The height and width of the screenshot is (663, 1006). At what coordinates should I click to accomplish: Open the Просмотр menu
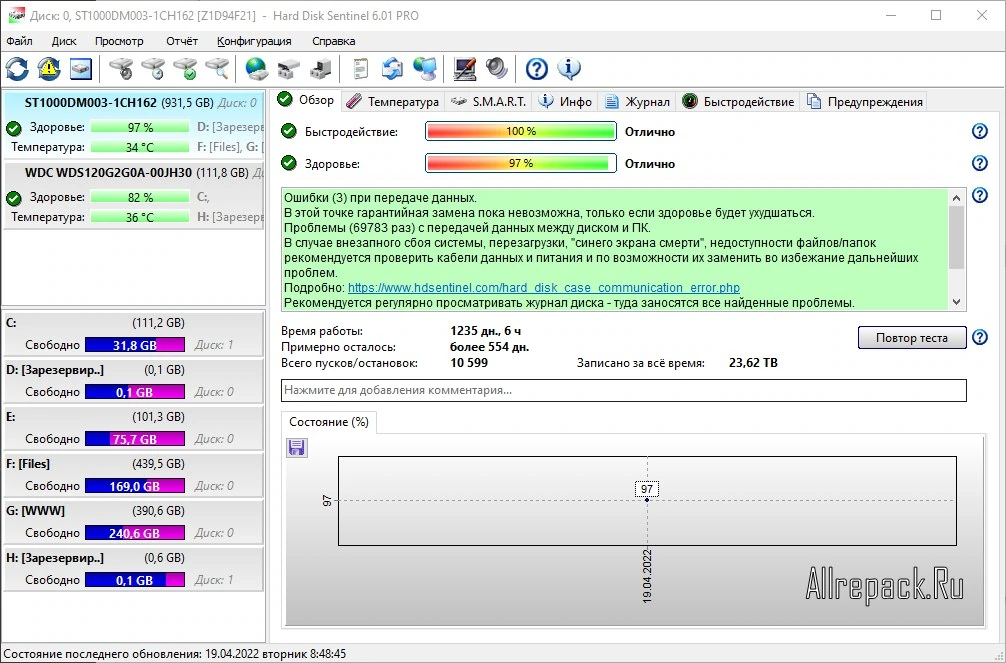point(119,41)
